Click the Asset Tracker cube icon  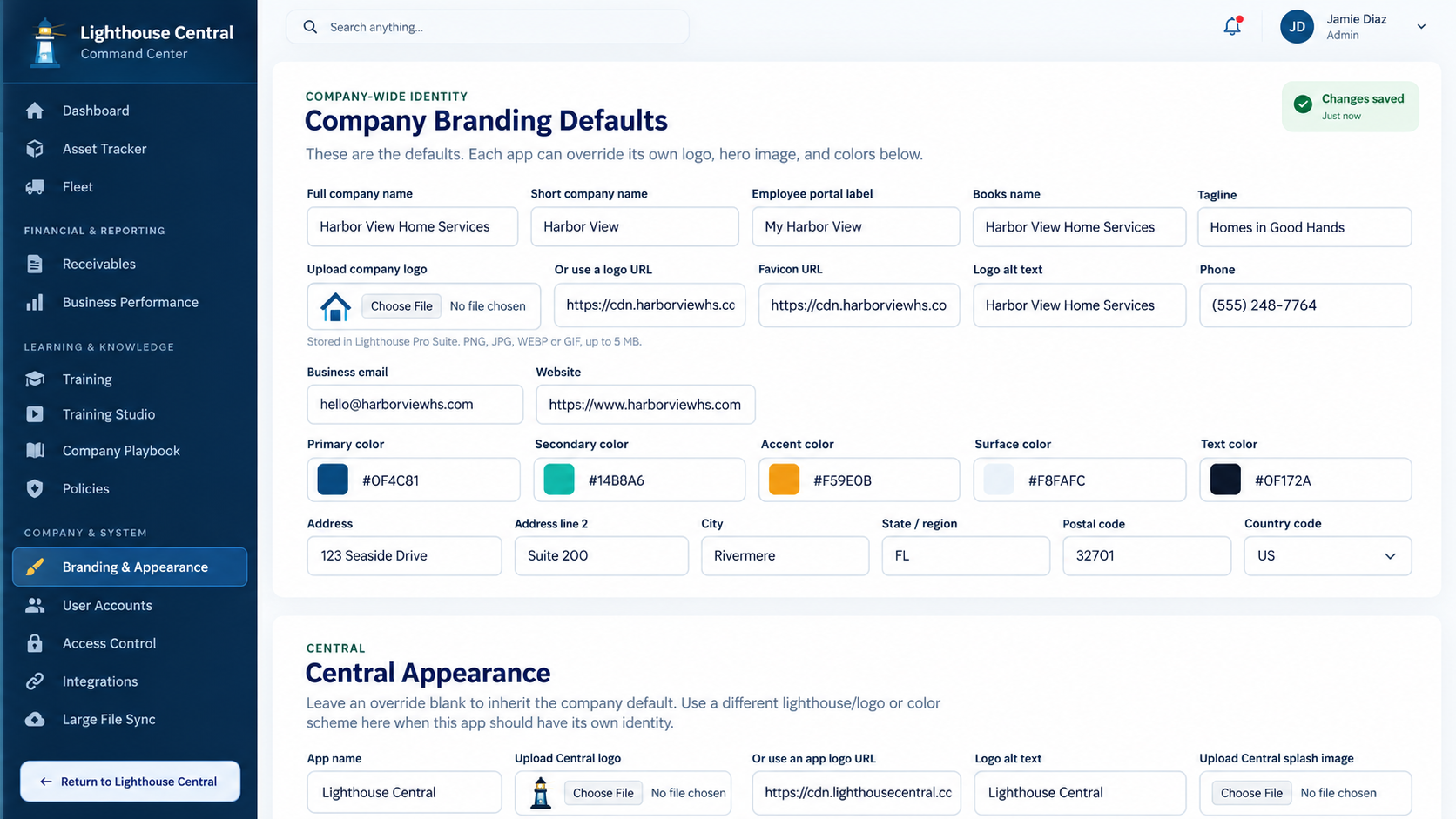(35, 149)
